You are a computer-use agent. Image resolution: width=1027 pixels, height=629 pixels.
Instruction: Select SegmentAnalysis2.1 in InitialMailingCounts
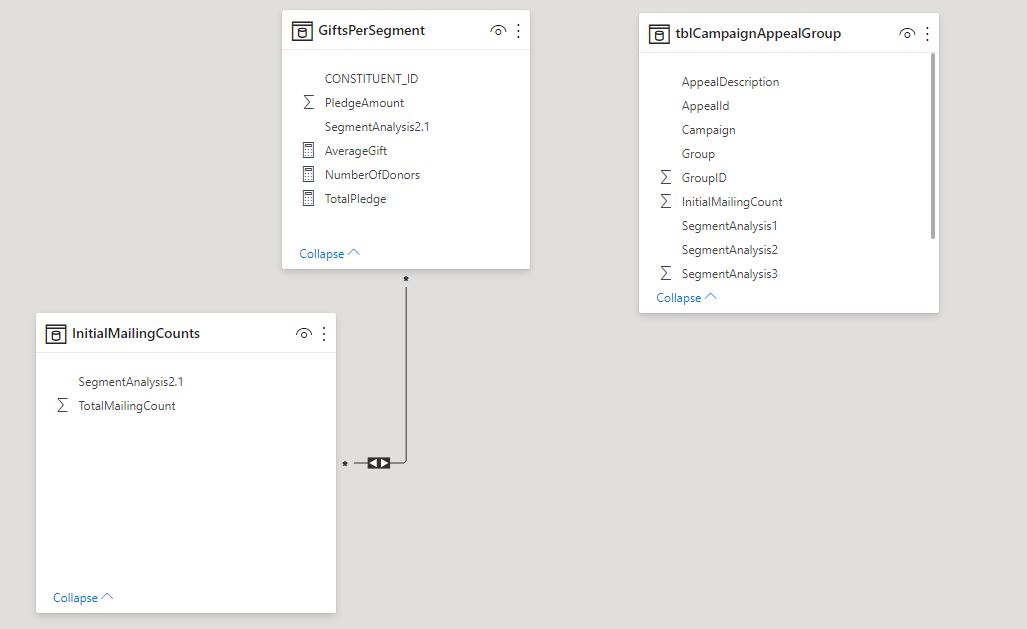pyautogui.click(x=131, y=382)
